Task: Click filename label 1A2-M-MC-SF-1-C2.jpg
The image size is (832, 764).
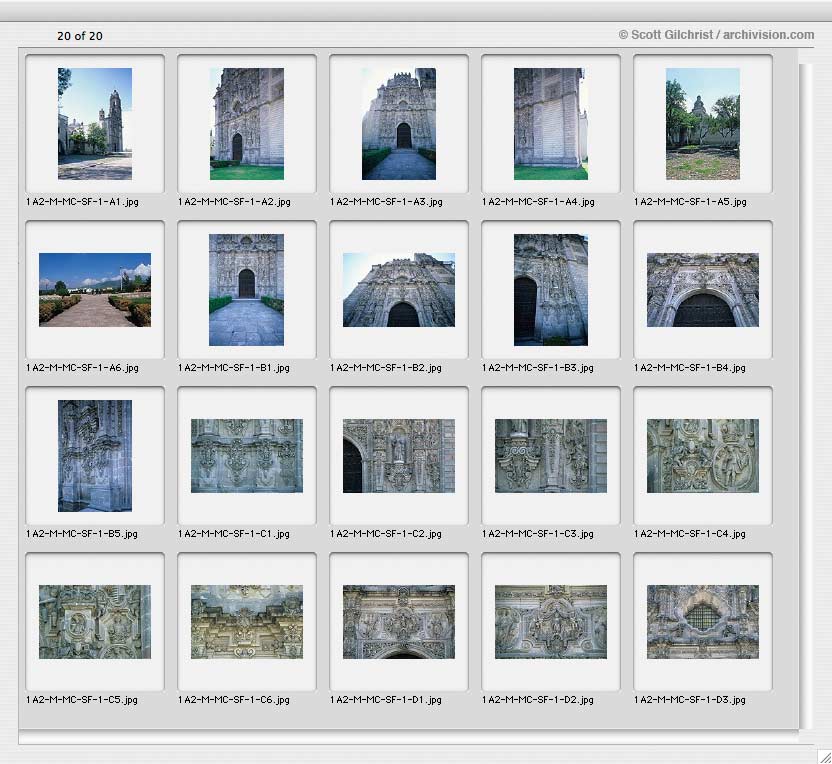Action: click(386, 534)
